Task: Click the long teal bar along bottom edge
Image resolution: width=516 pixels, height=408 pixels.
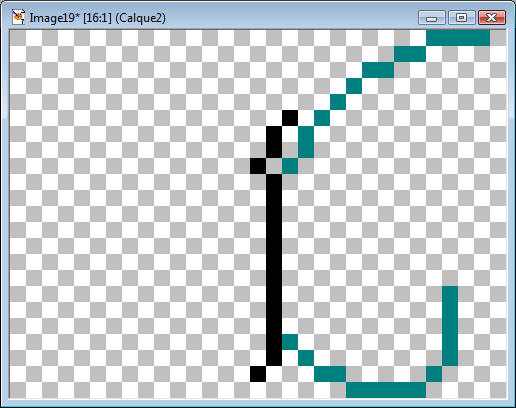Action: (x=386, y=390)
